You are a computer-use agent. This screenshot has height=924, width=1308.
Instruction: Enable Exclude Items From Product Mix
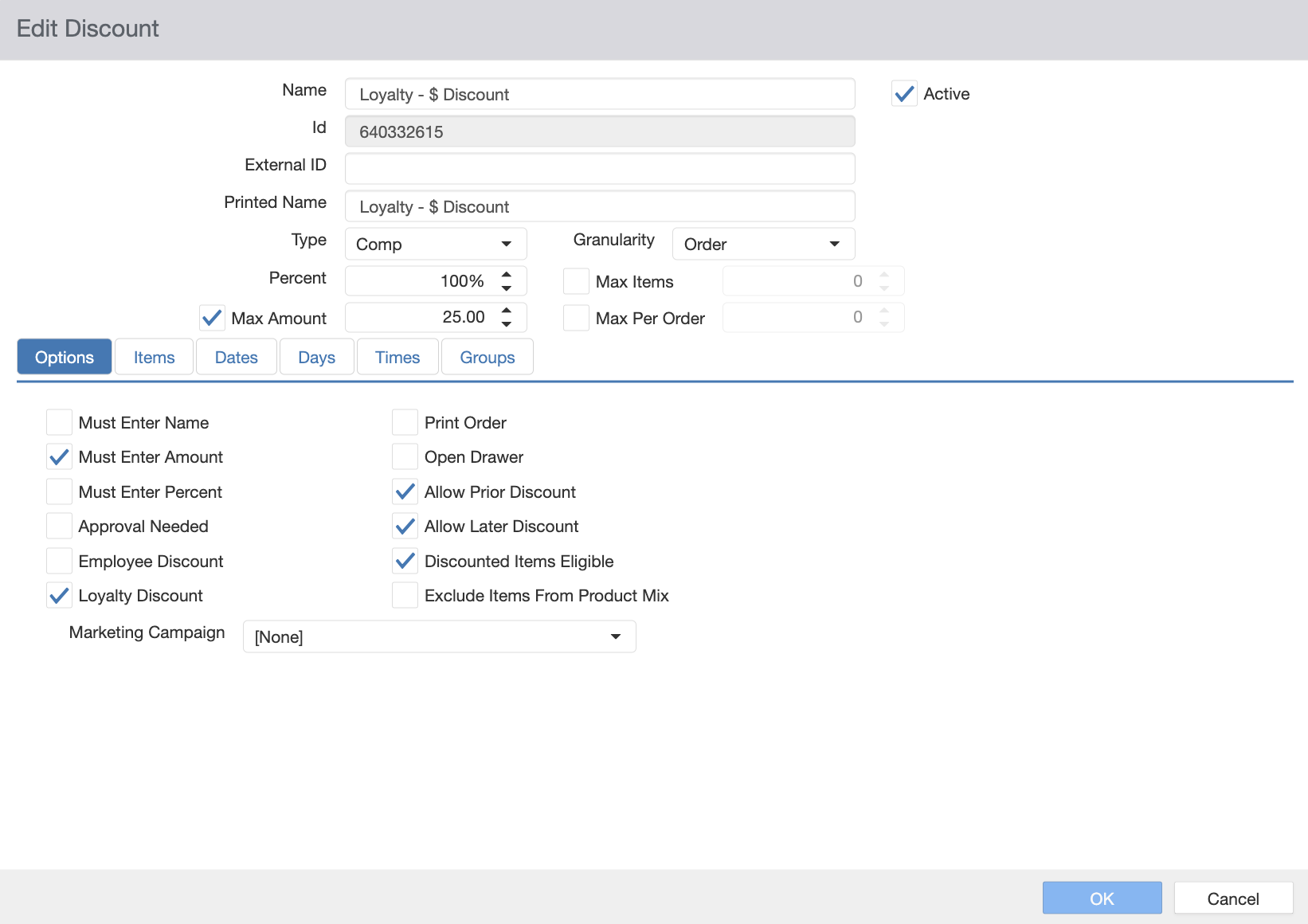click(405, 596)
